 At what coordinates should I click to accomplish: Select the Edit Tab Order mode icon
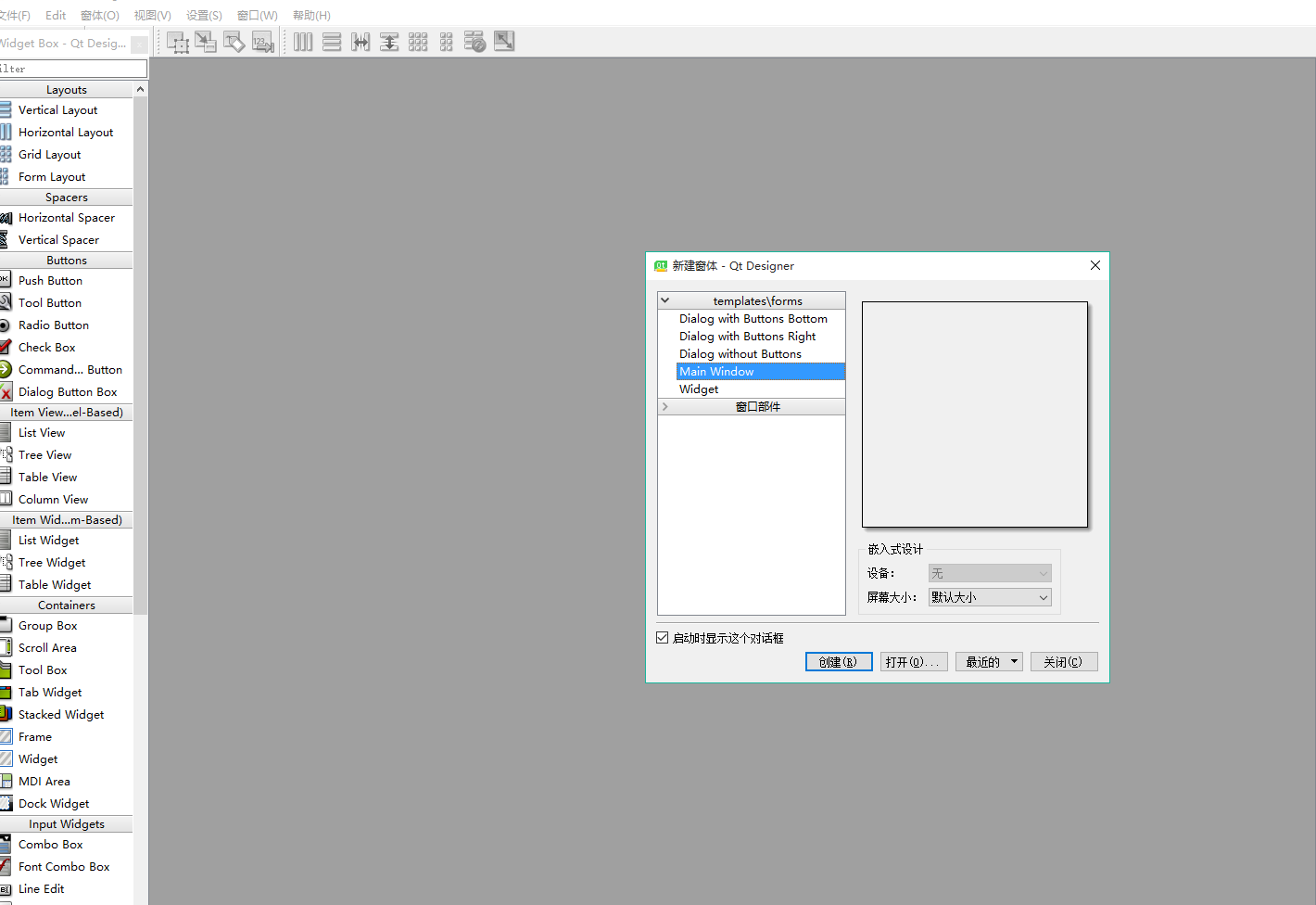262,41
